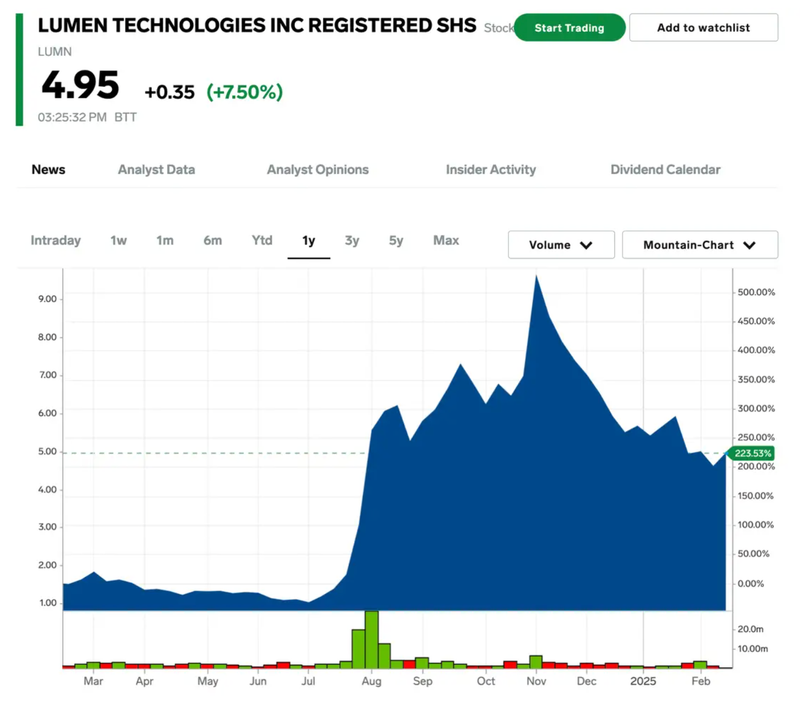
Task: Show the 5y price history
Action: coord(396,240)
